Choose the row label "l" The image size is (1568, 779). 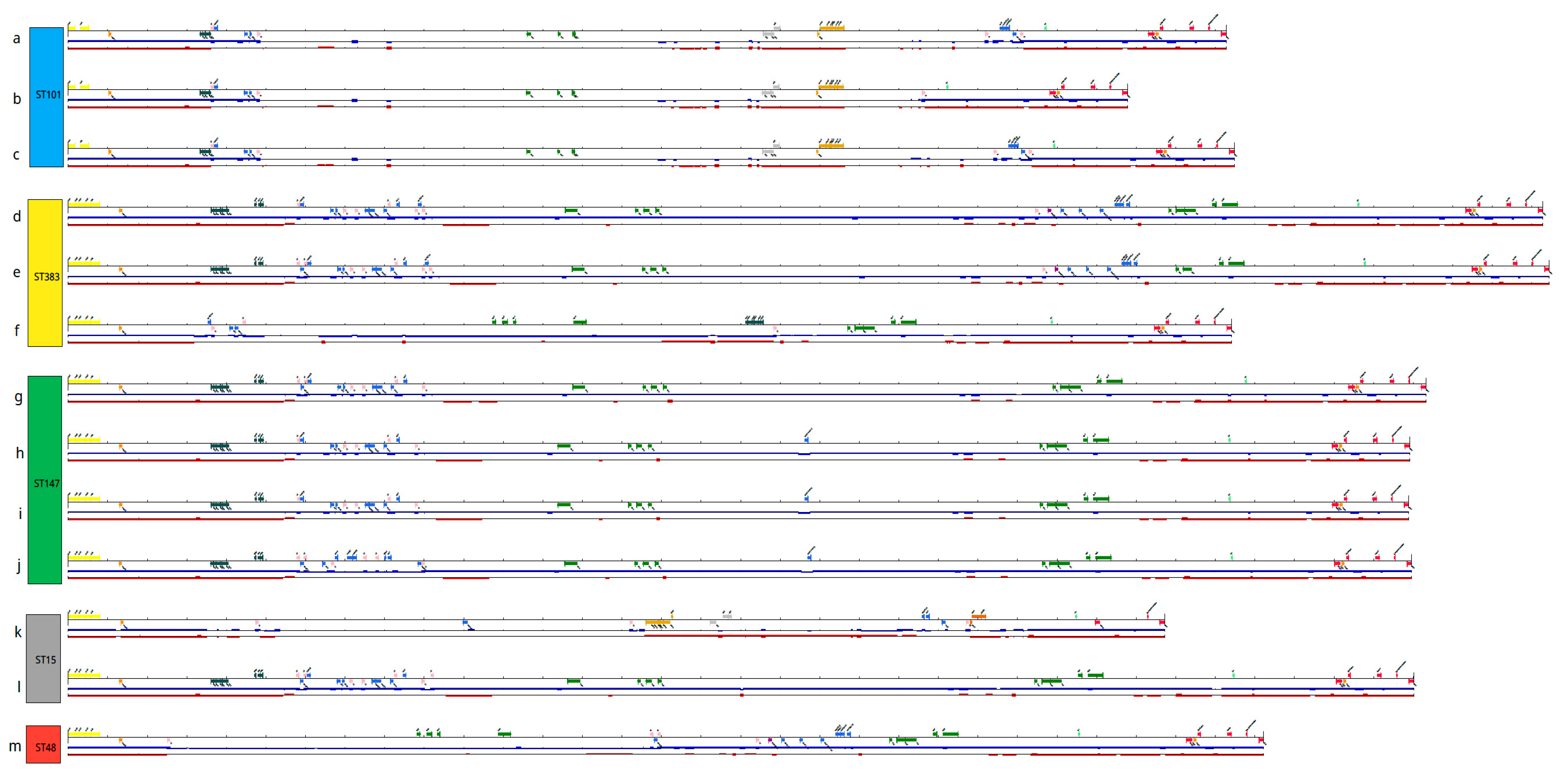pyautogui.click(x=19, y=686)
